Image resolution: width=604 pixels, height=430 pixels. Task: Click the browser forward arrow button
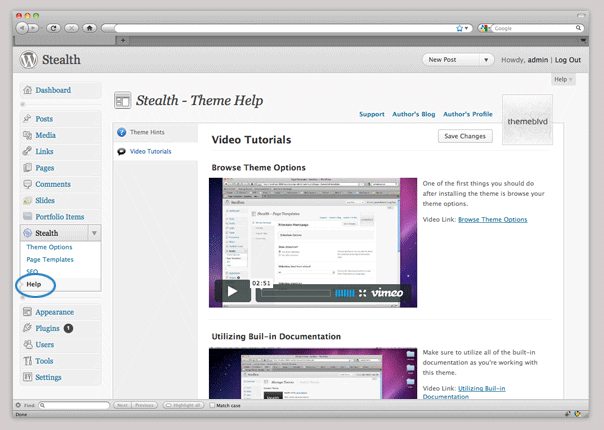[34, 28]
